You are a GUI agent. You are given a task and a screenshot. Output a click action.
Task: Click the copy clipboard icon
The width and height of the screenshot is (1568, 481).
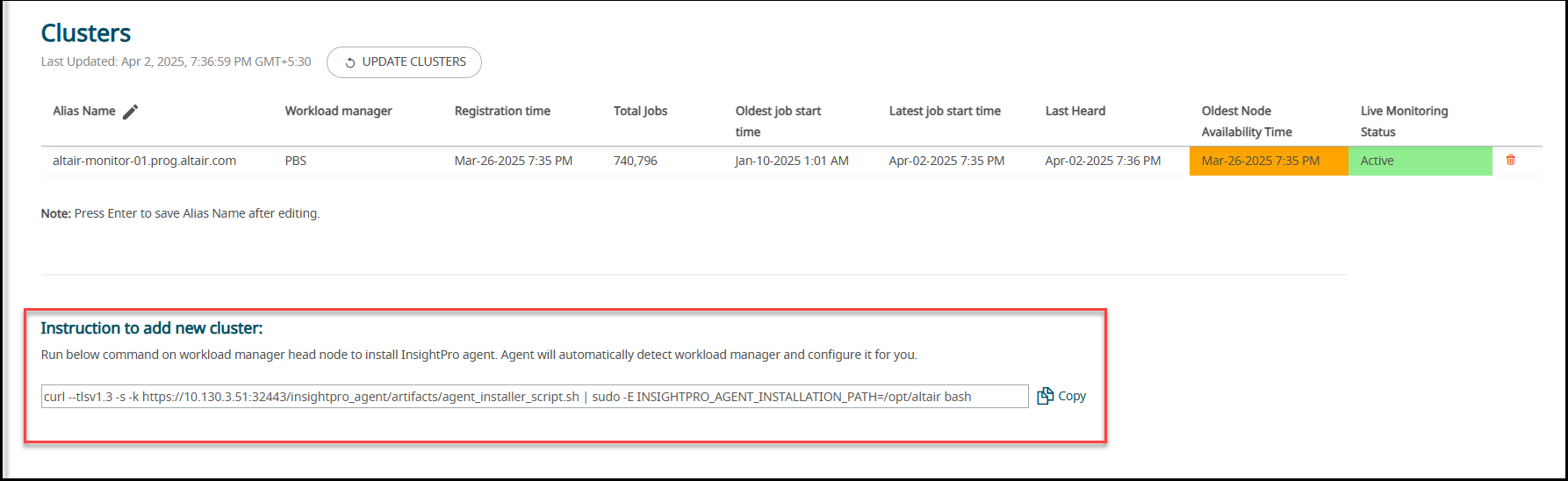[1045, 396]
